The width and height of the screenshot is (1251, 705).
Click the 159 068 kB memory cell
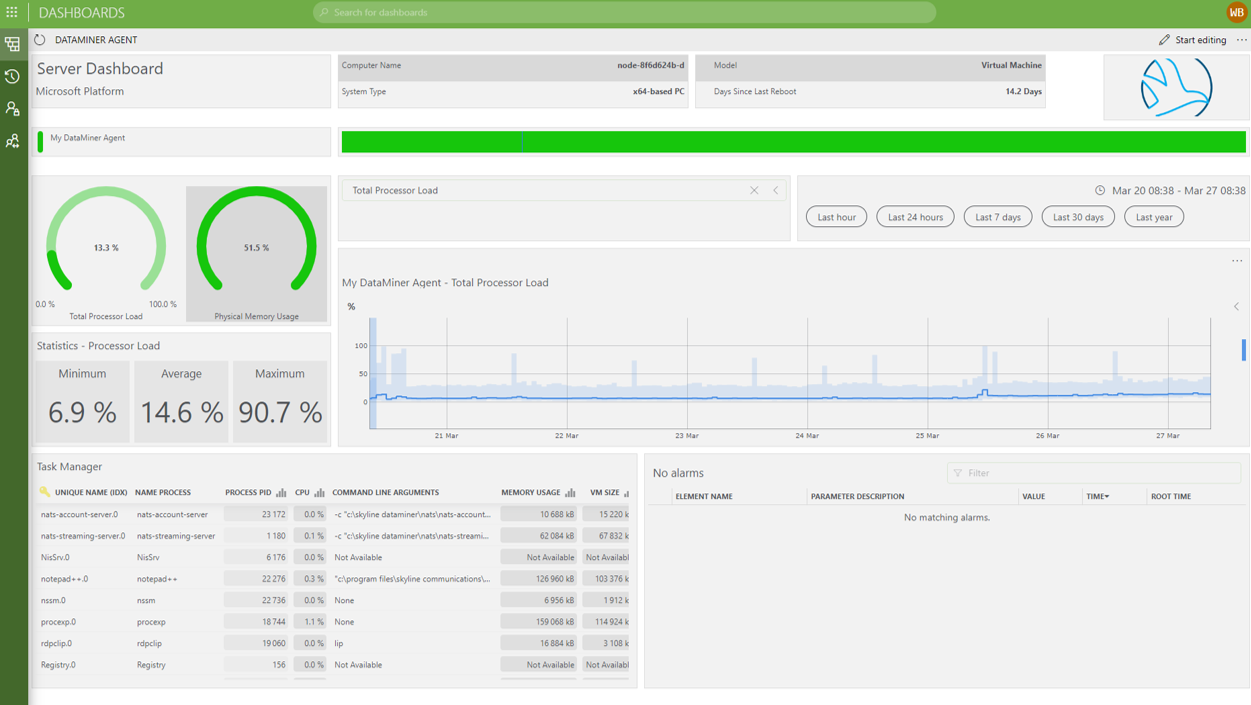pyautogui.click(x=539, y=622)
